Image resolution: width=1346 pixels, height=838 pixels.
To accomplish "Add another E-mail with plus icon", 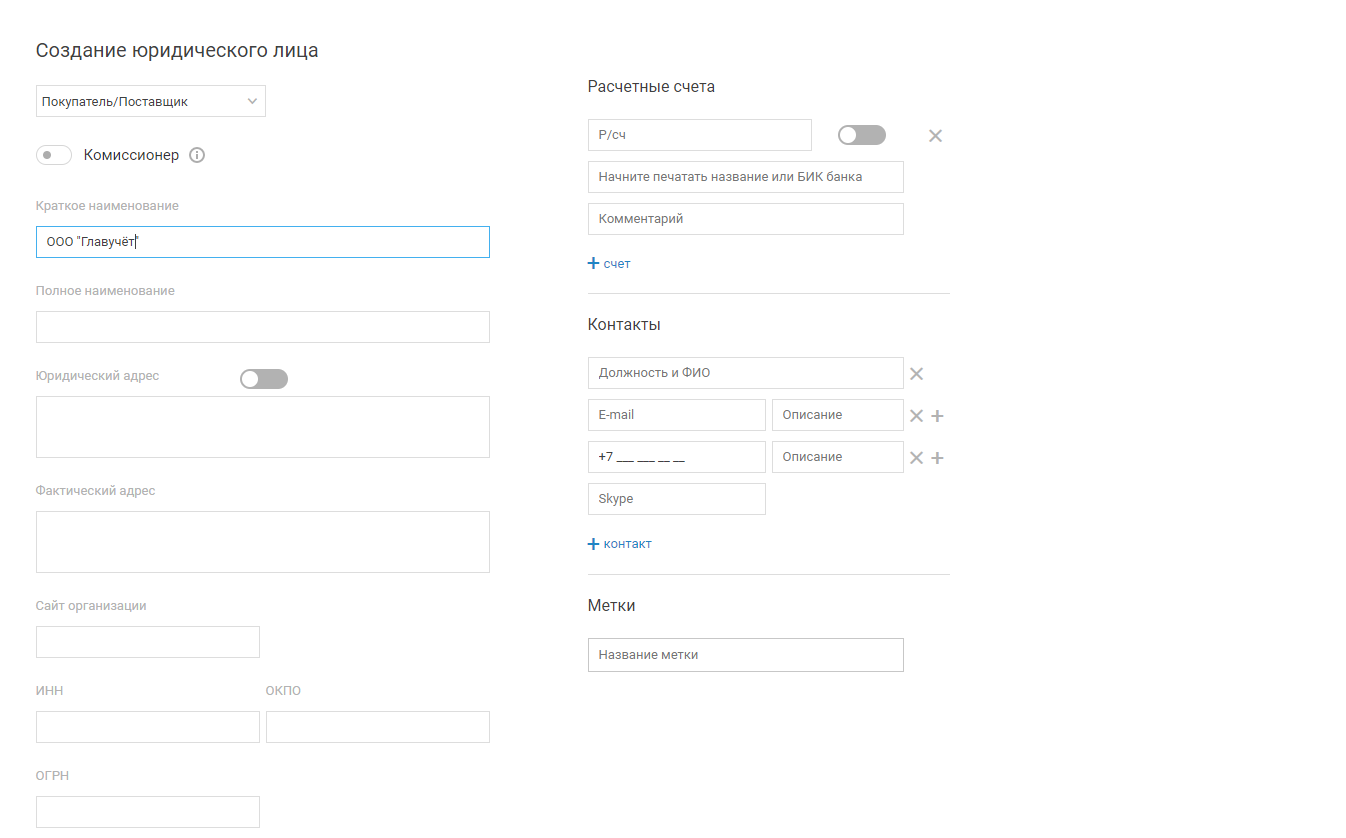I will (x=937, y=416).
